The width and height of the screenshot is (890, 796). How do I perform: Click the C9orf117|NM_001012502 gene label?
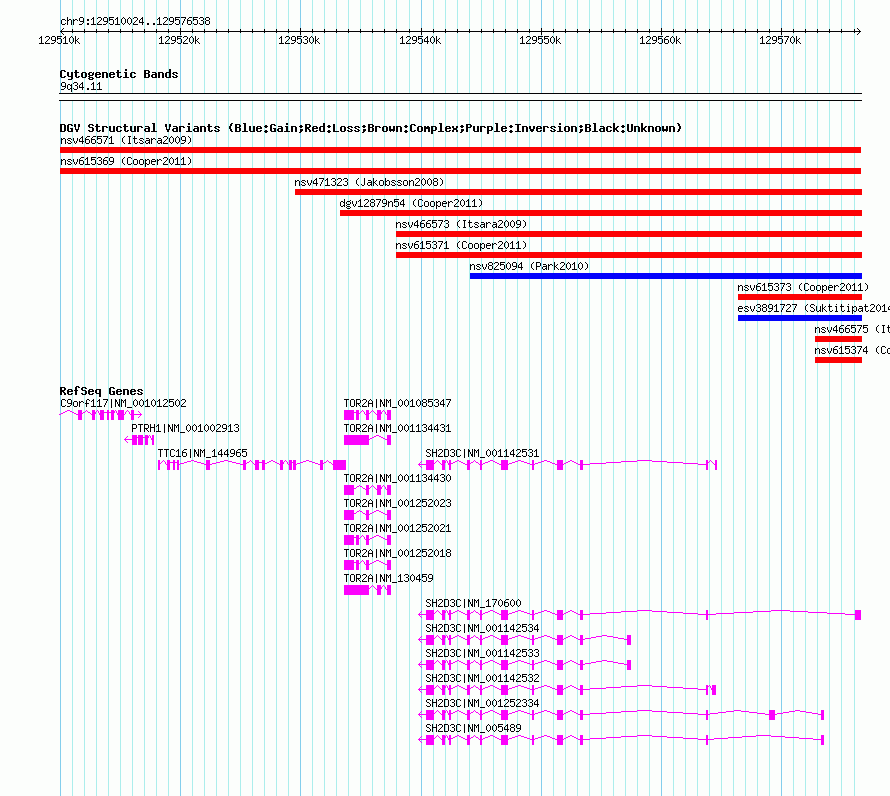point(123,403)
